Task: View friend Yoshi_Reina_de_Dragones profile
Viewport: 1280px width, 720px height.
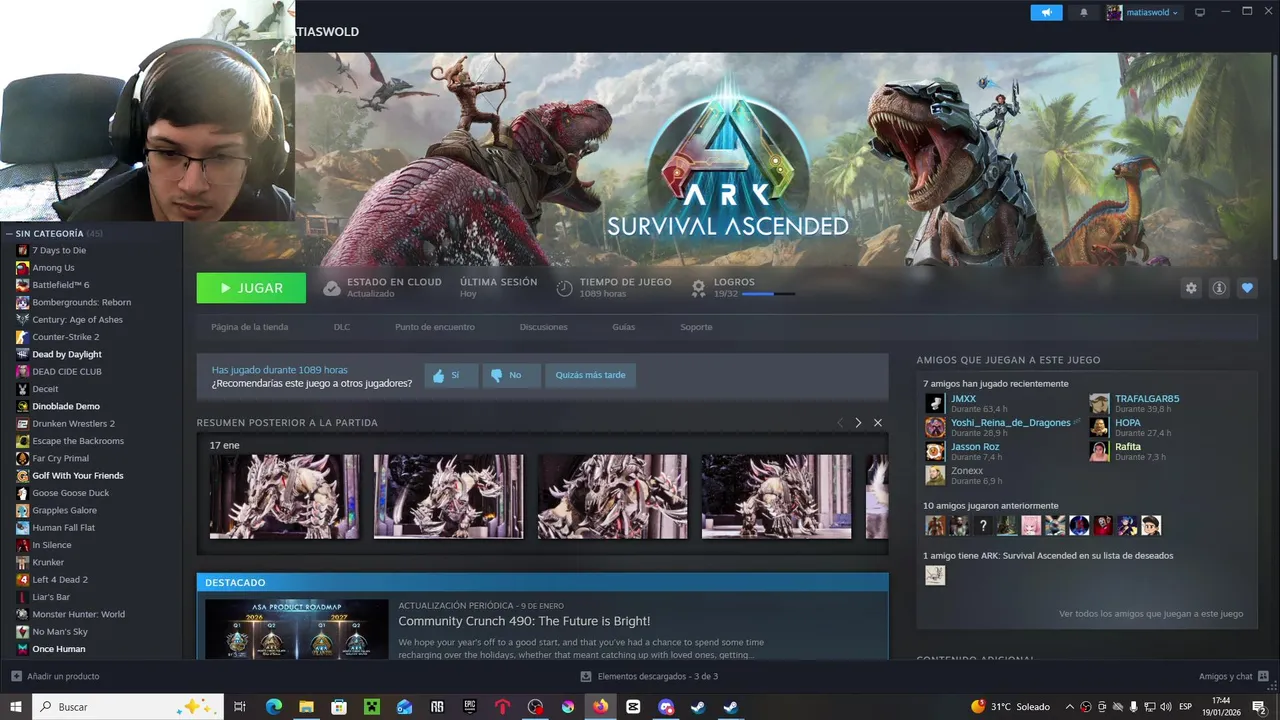Action: (x=1010, y=422)
